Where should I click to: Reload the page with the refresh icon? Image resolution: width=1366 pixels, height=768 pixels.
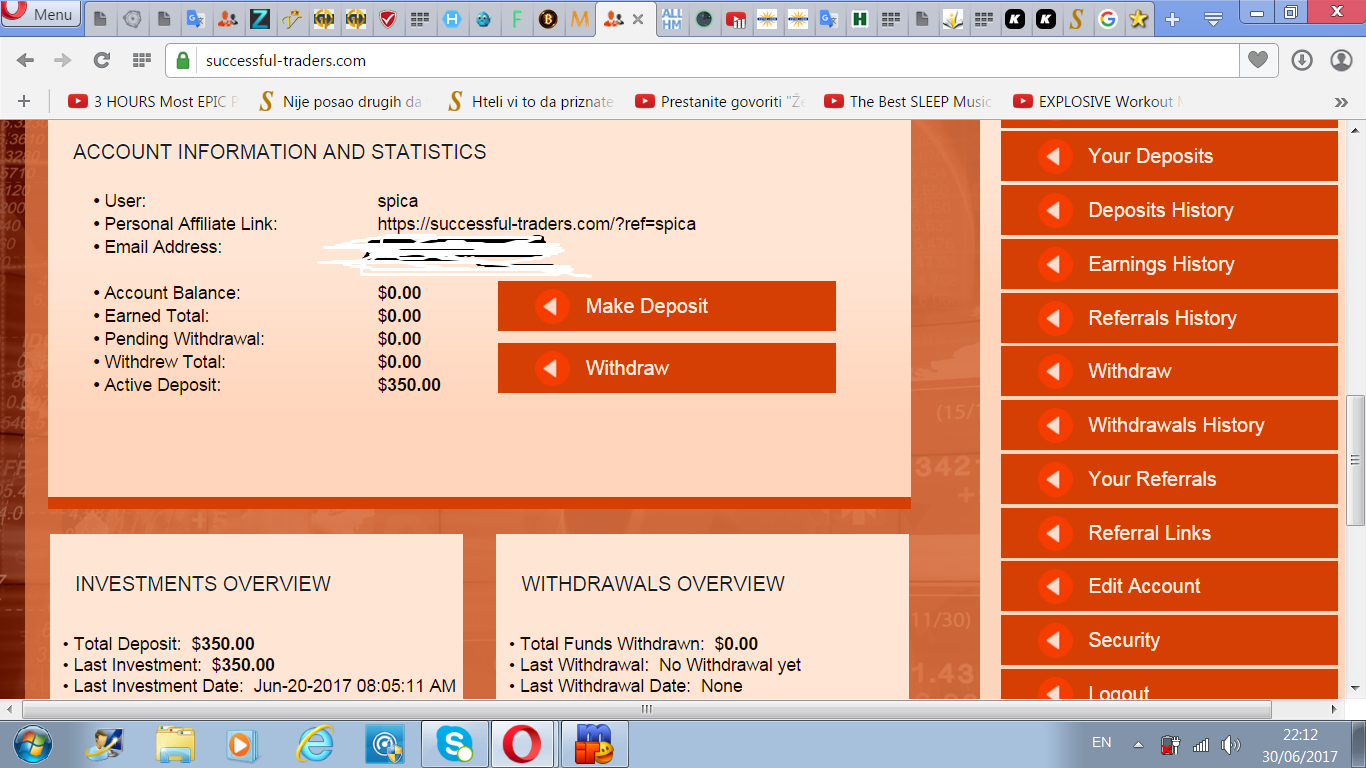tap(101, 60)
